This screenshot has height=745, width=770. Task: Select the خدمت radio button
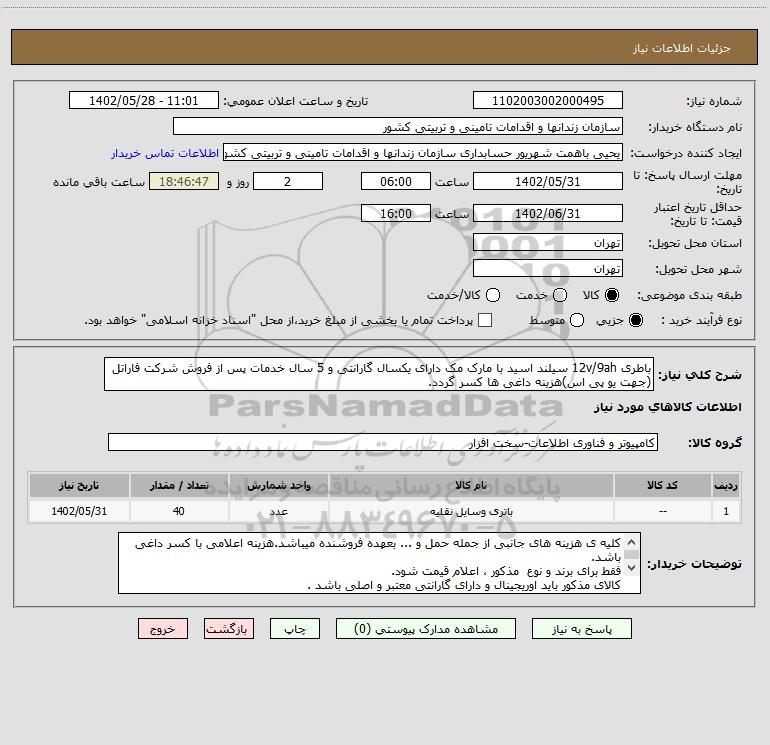click(560, 295)
